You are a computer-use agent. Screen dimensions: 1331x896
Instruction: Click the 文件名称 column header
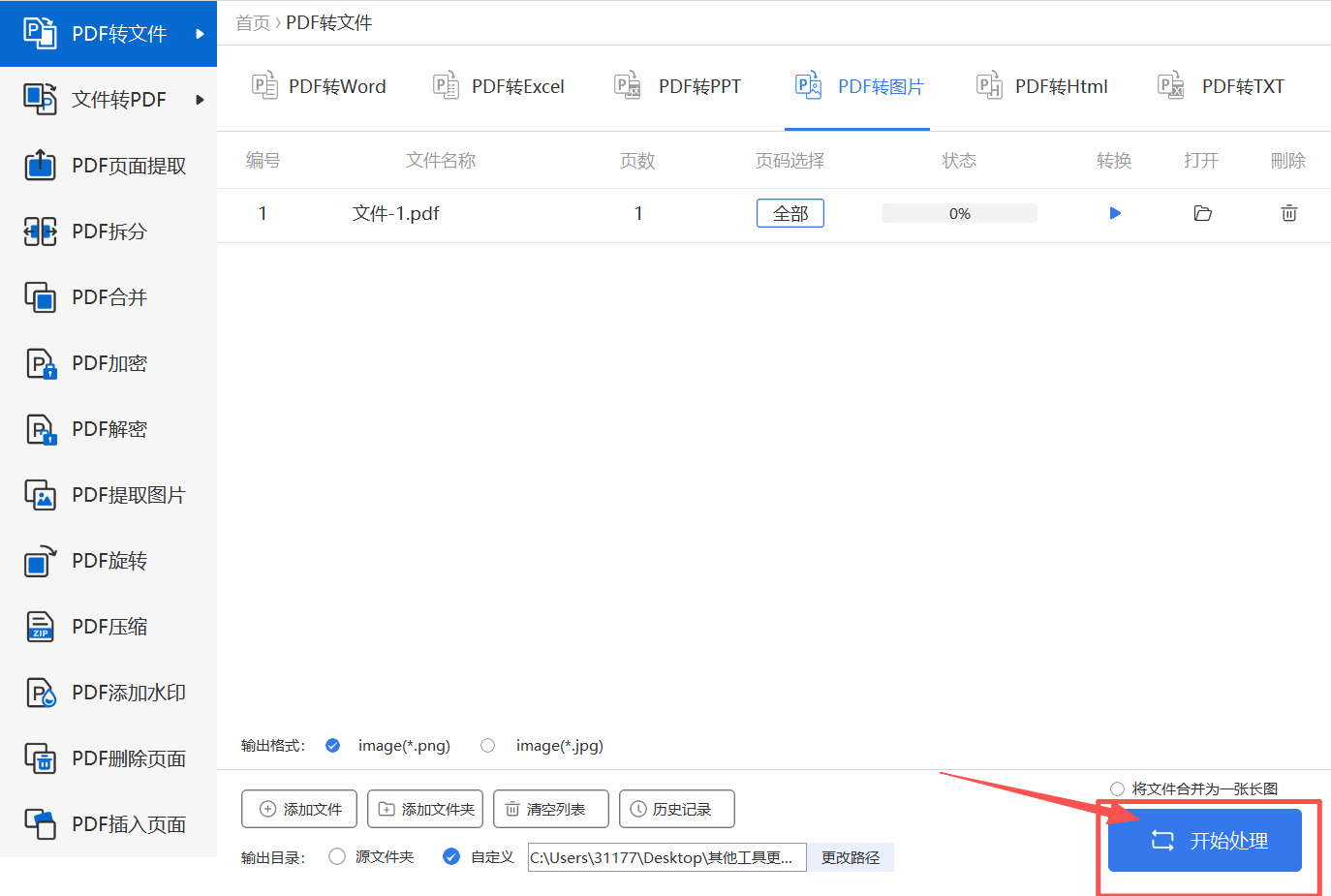click(441, 160)
